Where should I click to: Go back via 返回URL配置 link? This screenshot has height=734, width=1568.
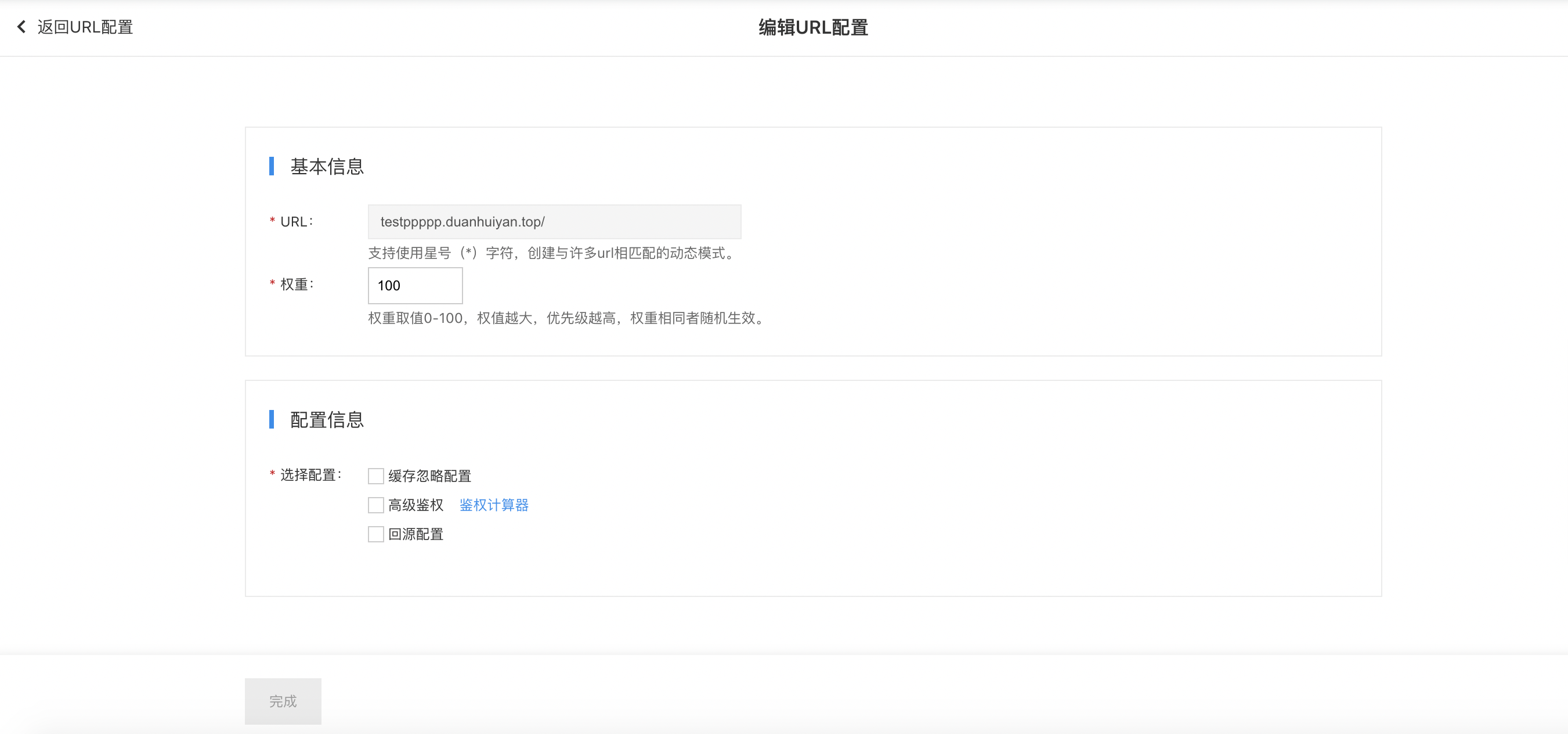coord(85,27)
